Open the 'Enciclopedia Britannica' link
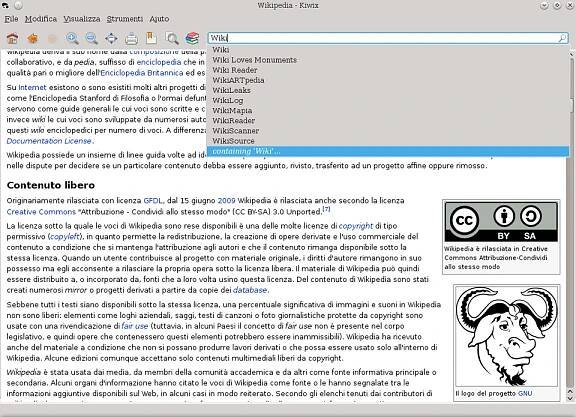Image resolution: width=576 pixels, height=417 pixels. click(142, 73)
